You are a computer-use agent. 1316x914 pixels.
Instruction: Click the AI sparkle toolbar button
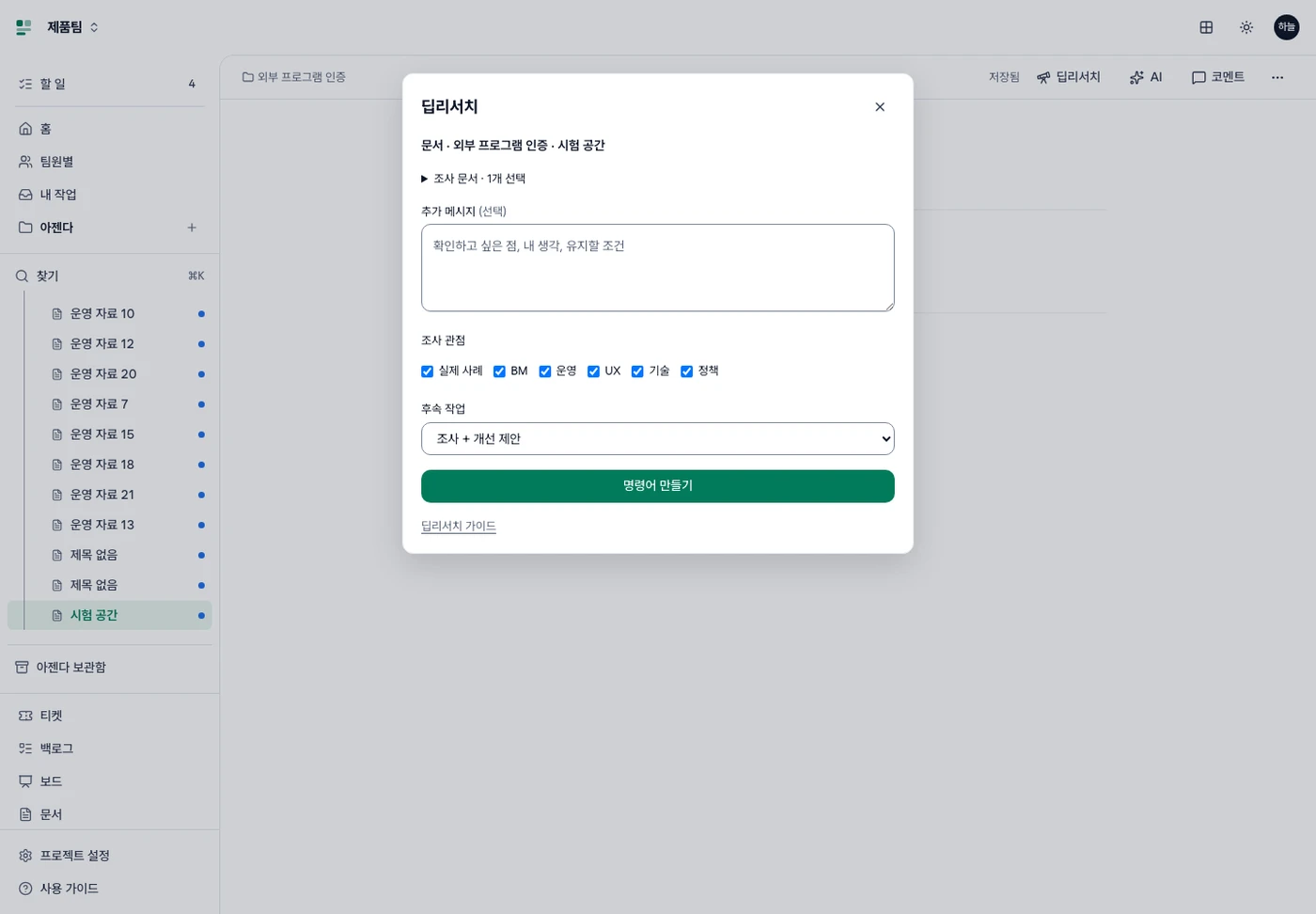point(1146,77)
